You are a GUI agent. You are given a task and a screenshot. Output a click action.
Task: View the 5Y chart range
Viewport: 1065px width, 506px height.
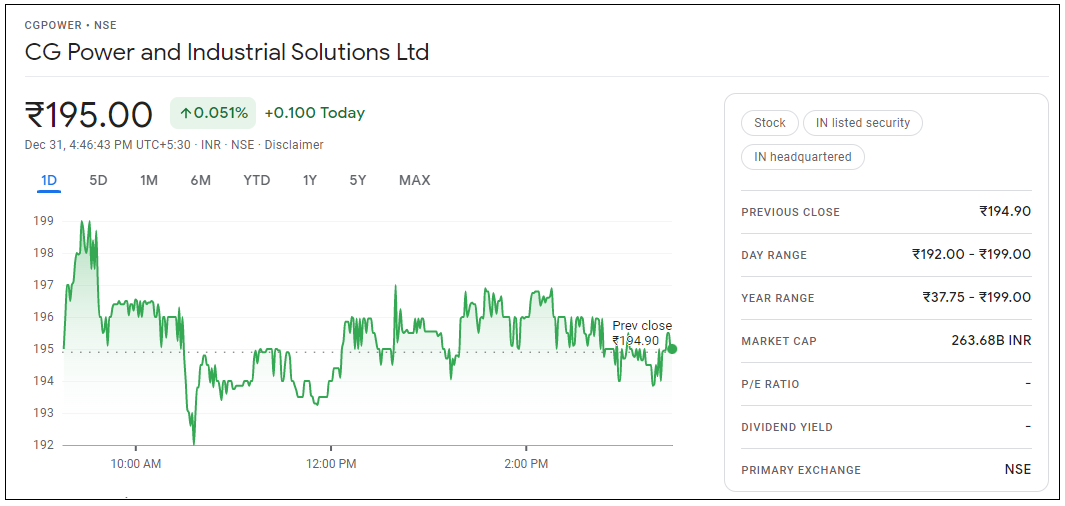tap(358, 181)
